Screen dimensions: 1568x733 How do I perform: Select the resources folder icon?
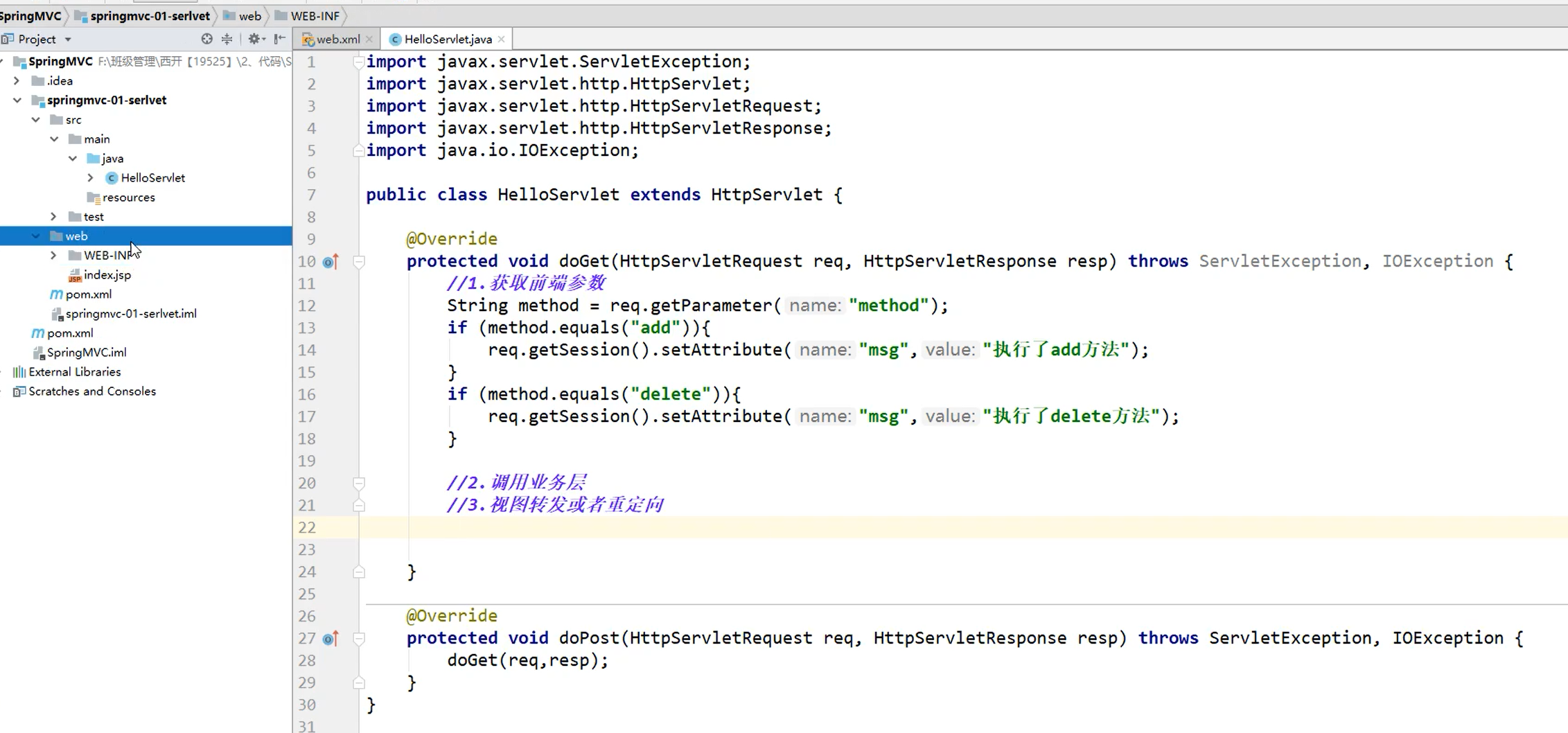coord(94,197)
